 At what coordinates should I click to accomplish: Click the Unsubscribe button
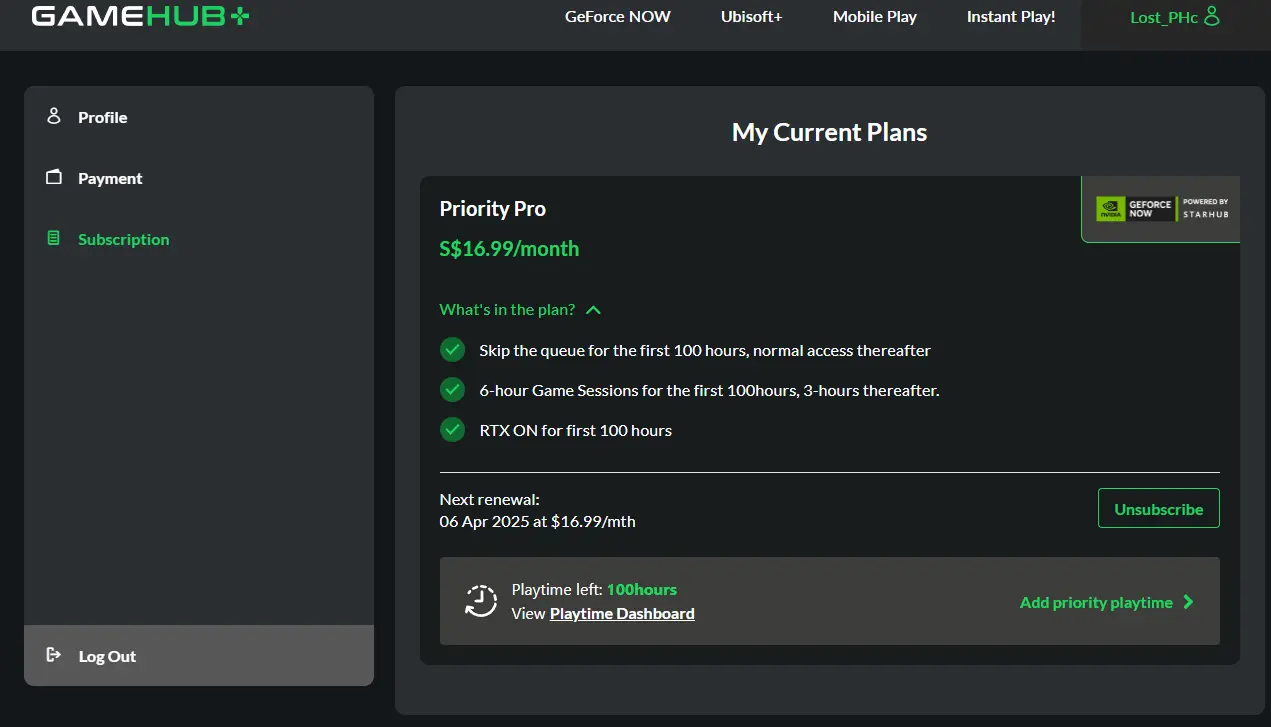(1158, 509)
